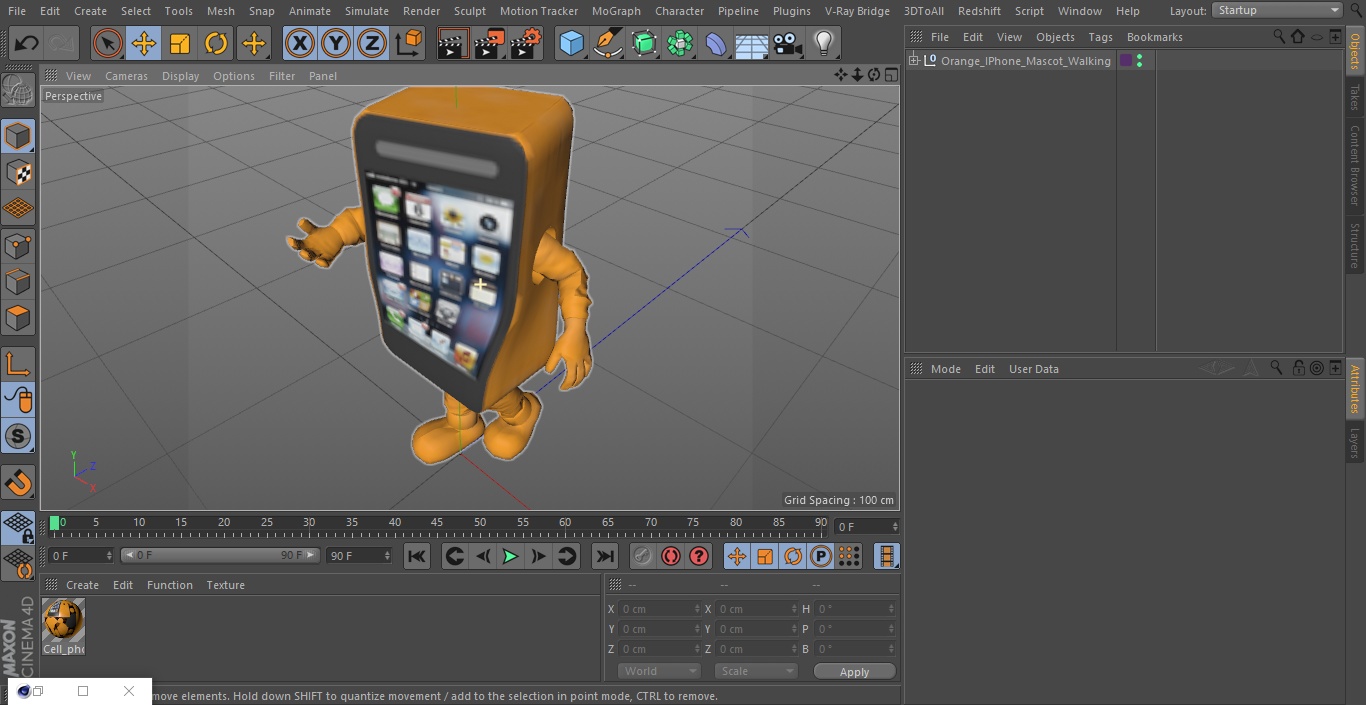
Task: Switch to Points mode
Action: [18, 245]
